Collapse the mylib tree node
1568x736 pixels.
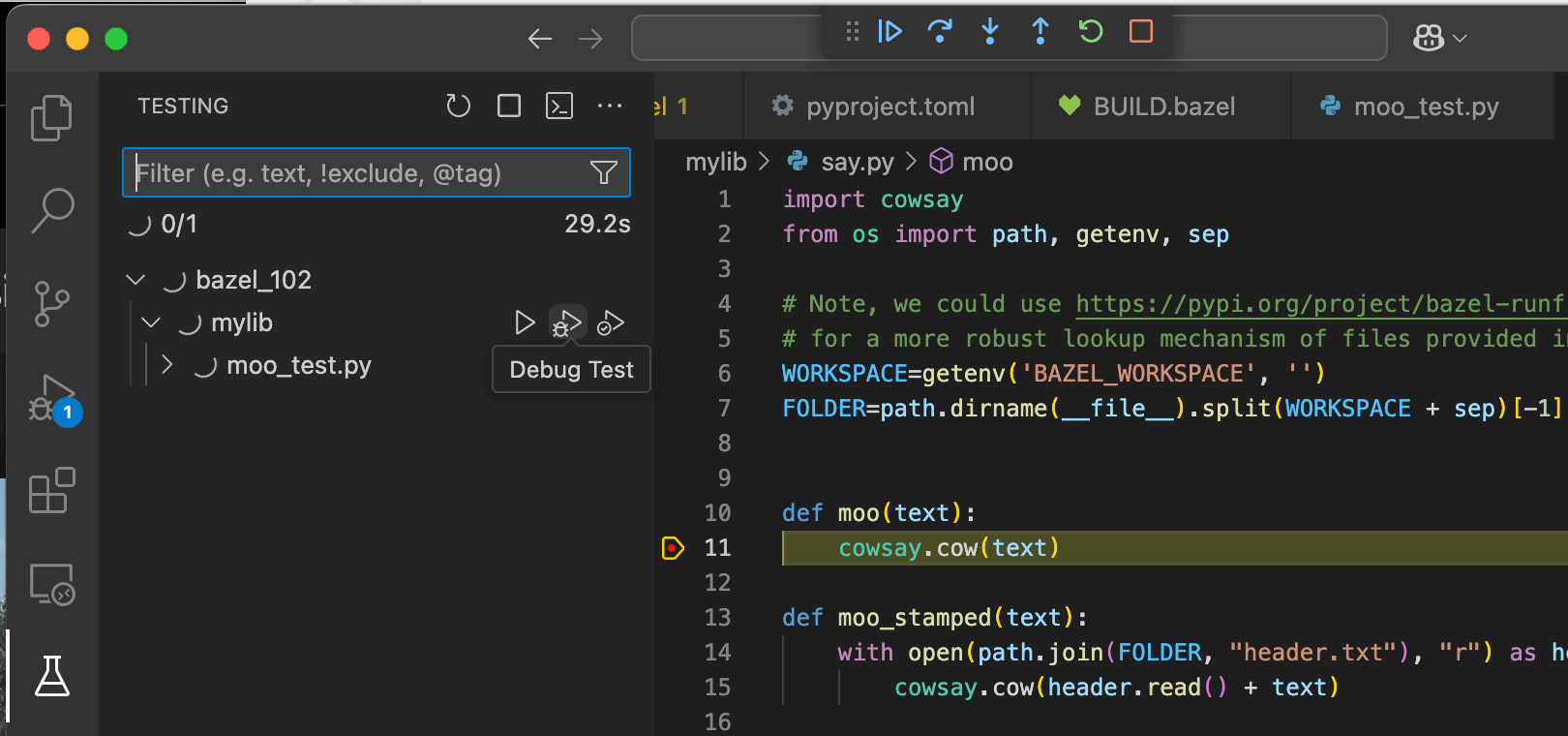(x=151, y=322)
